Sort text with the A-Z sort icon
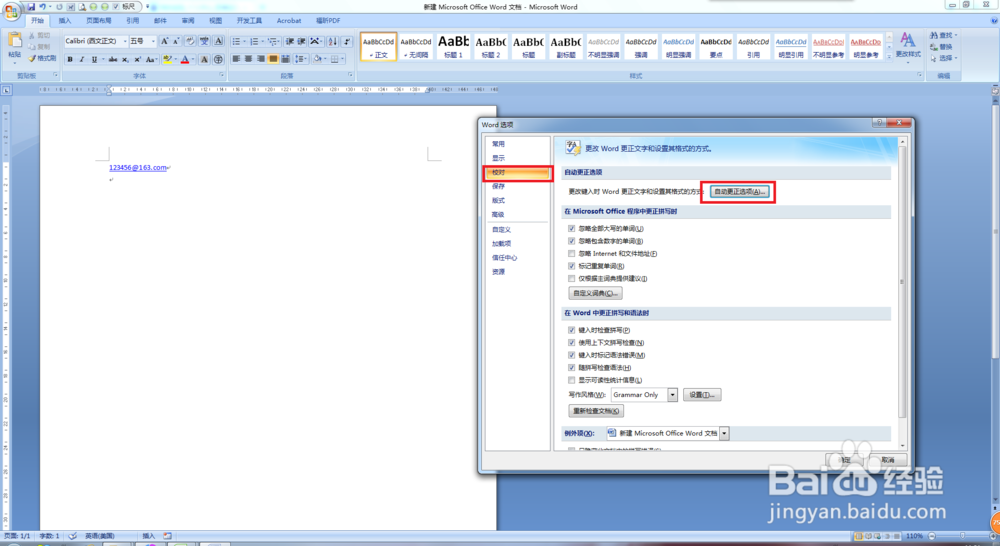Screen dimensions: 1000x546 [x=332, y=41]
